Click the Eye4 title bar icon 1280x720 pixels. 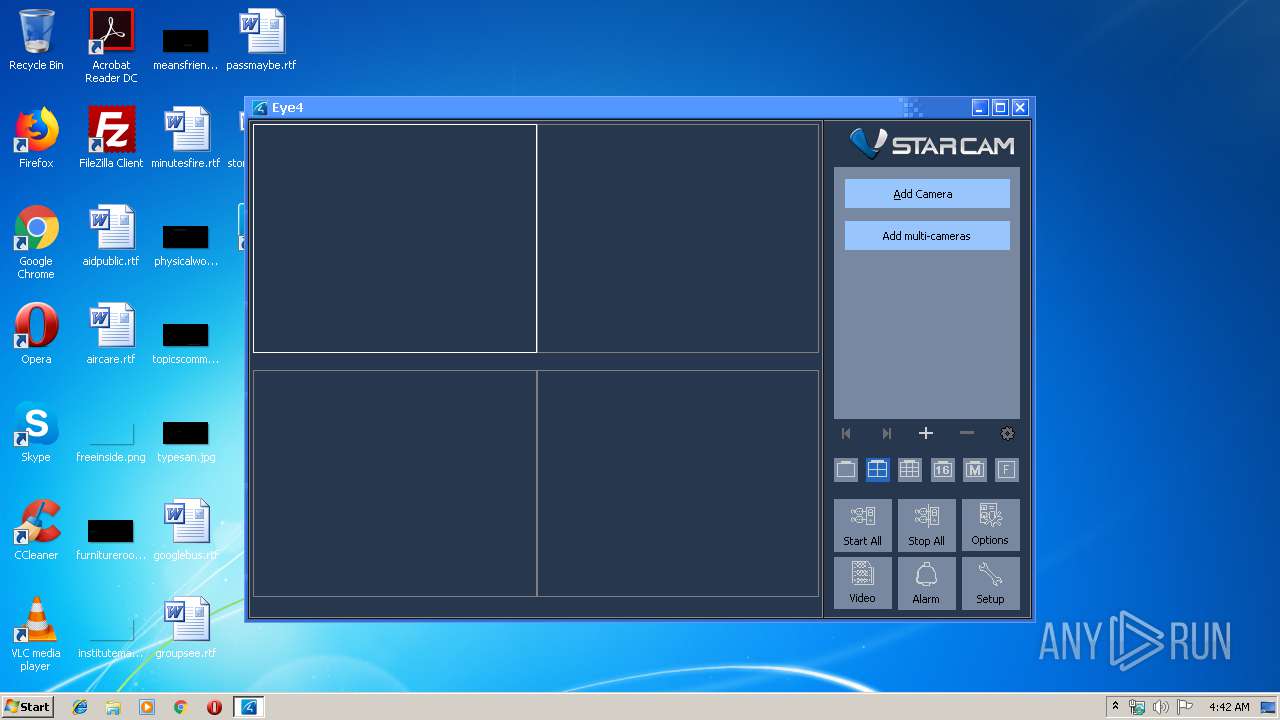click(260, 108)
